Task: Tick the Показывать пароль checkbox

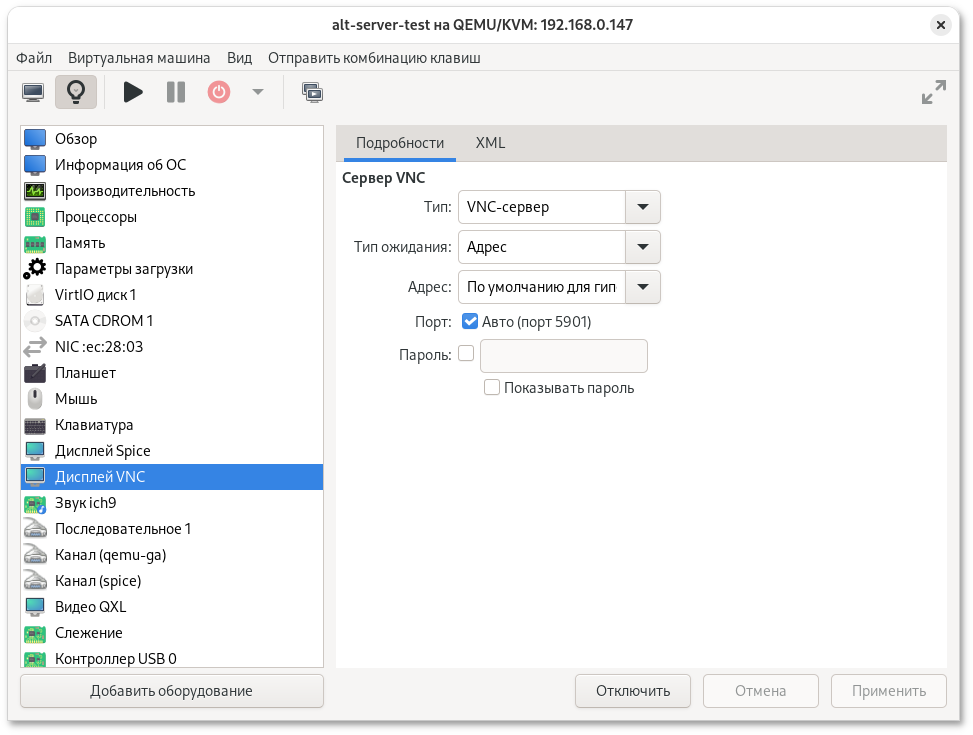Action: (492, 388)
